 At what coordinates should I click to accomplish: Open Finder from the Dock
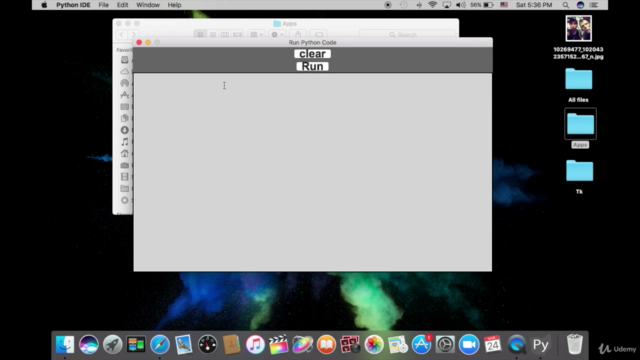click(x=65, y=344)
